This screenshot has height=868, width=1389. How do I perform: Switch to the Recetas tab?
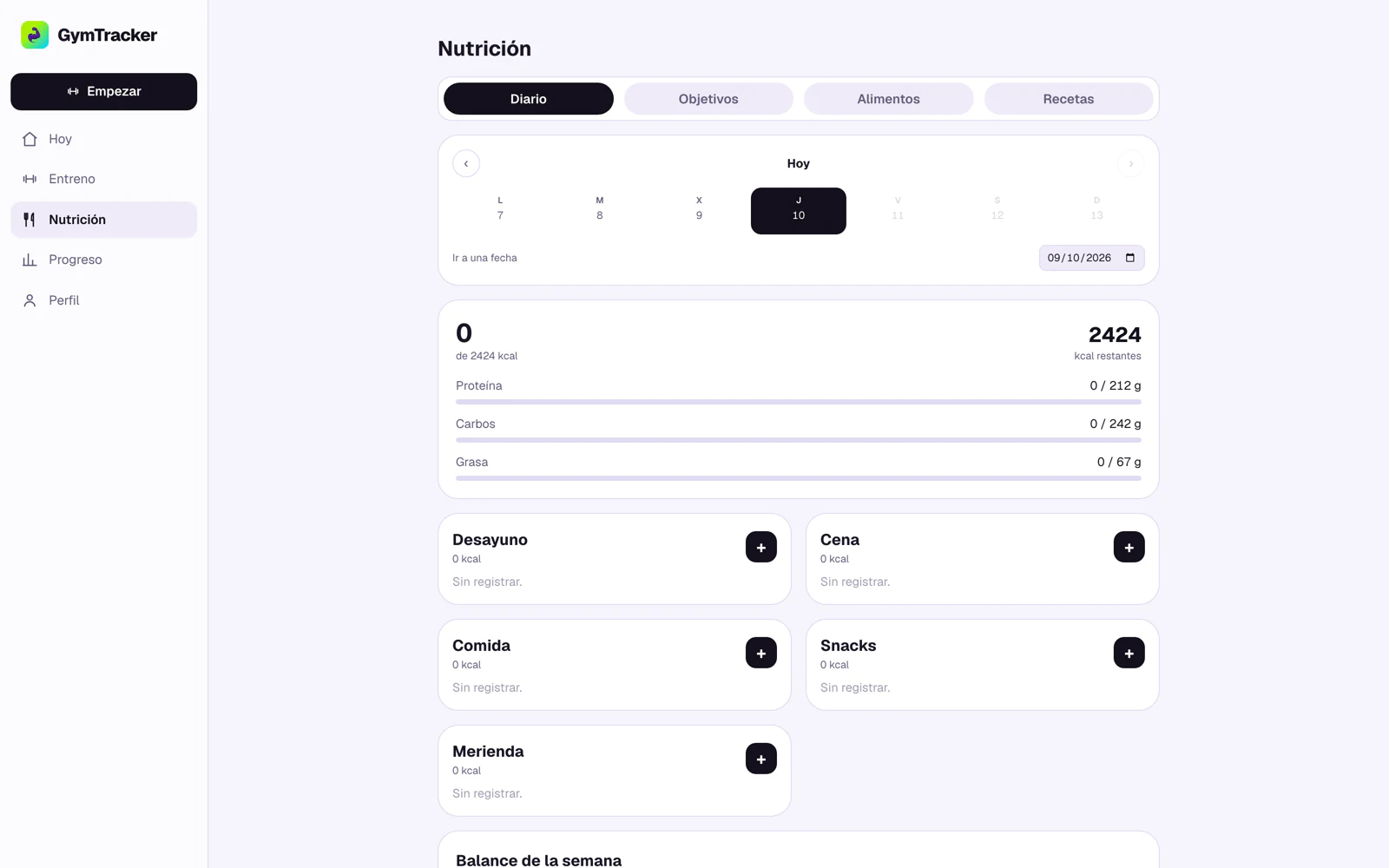point(1069,99)
